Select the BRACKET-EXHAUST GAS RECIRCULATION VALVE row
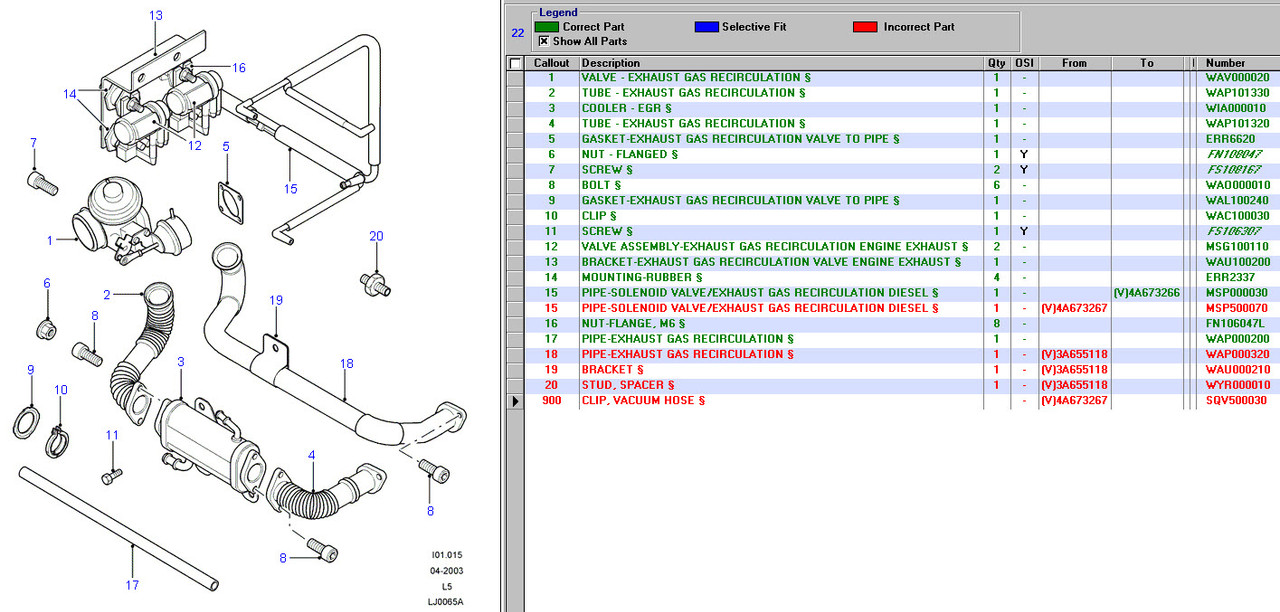 coord(771,262)
